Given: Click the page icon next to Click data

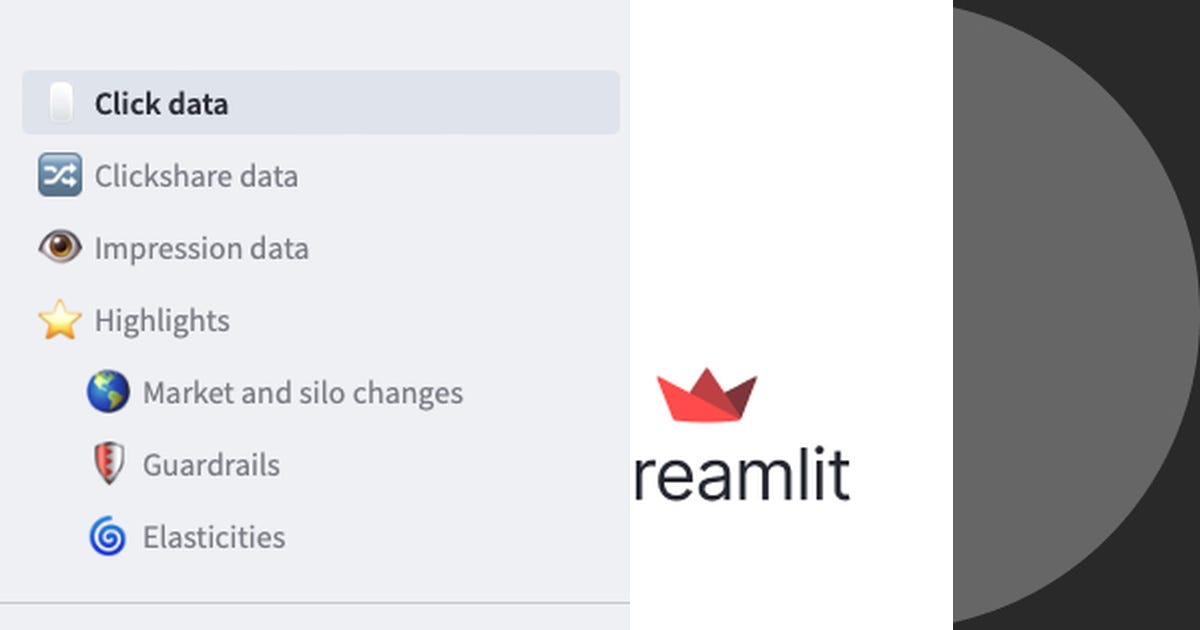Looking at the screenshot, I should (x=58, y=102).
